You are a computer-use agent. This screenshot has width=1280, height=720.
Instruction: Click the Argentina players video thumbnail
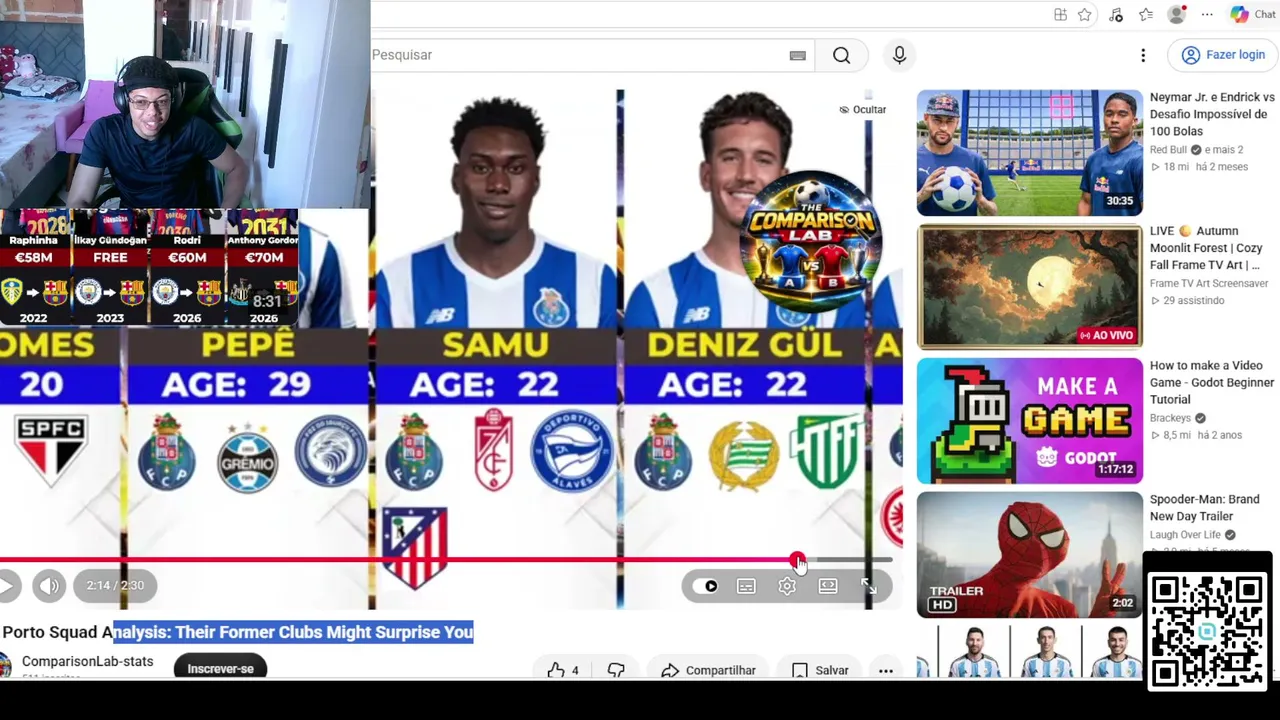[x=1029, y=652]
